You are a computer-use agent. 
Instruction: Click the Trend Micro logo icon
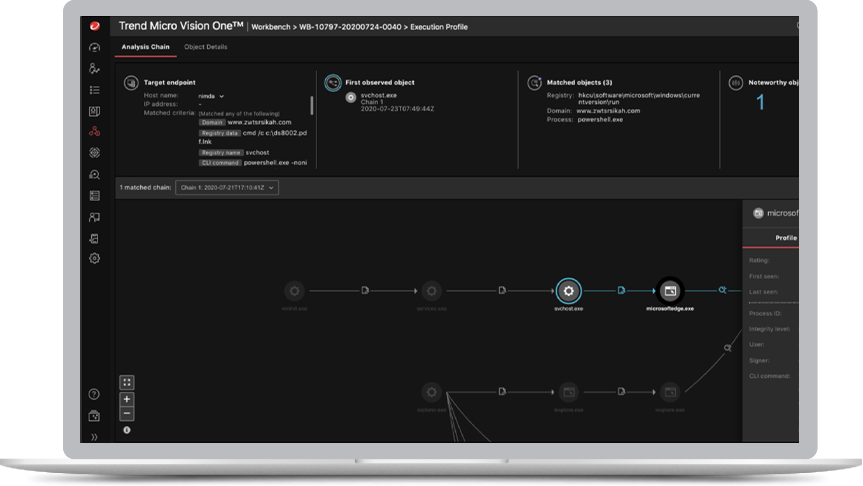click(x=95, y=25)
